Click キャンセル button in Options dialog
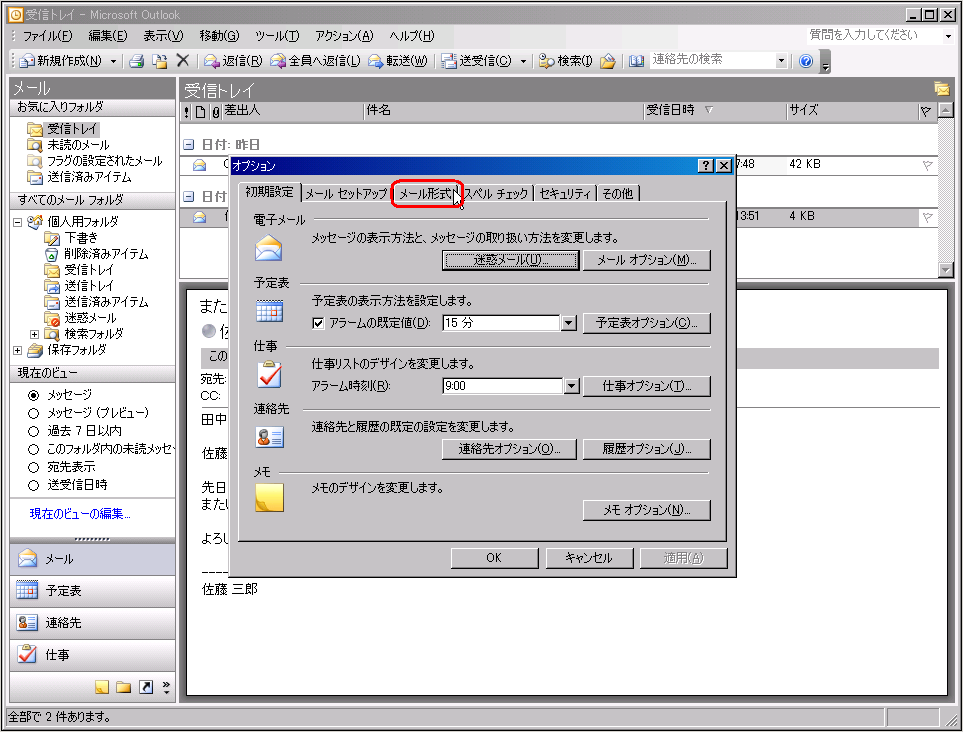This screenshot has width=963, height=732. point(589,558)
